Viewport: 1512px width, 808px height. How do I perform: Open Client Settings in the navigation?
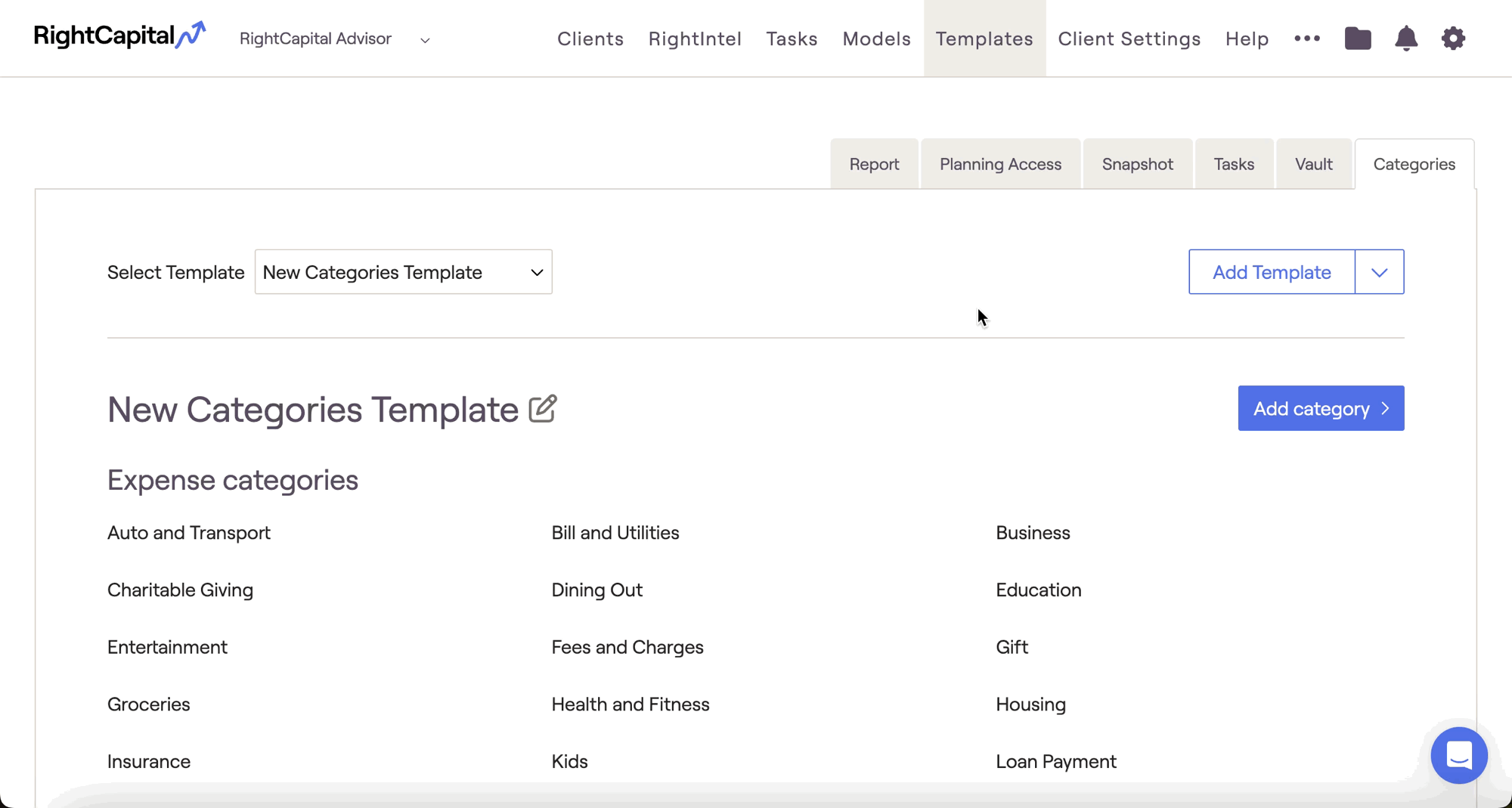click(1129, 39)
